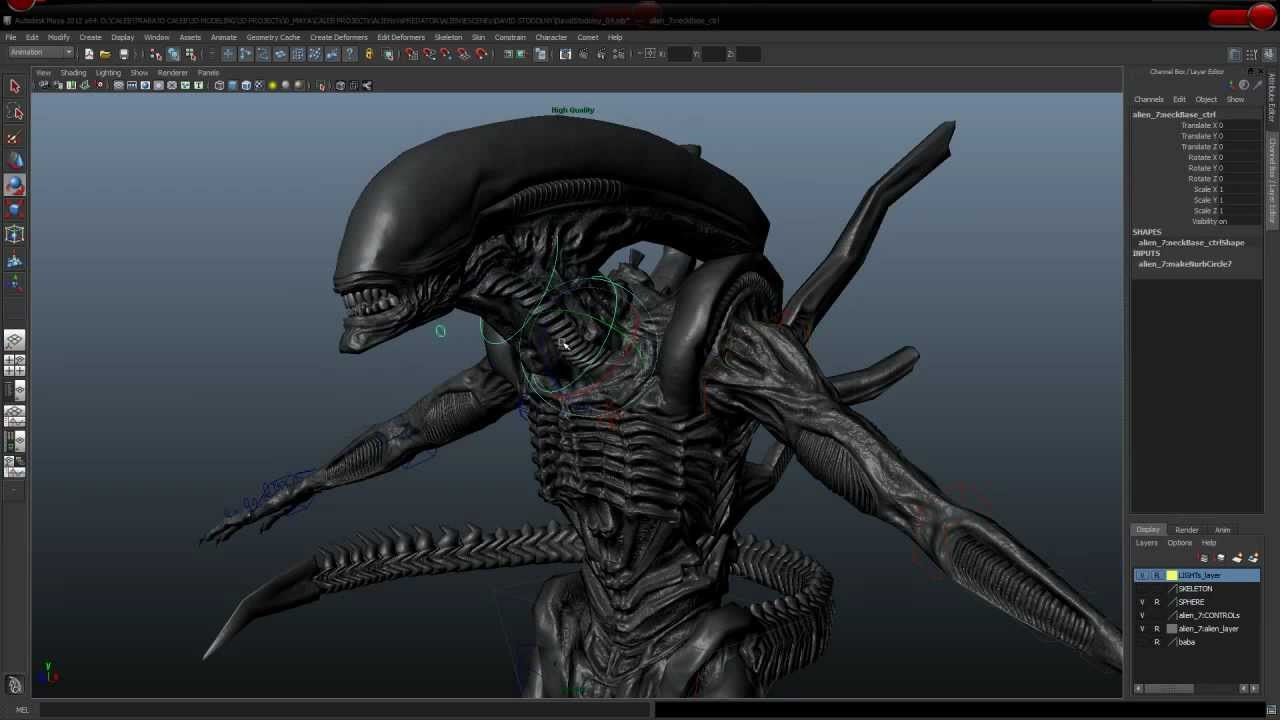This screenshot has width=1280, height=720.
Task: Open the Create Deformers menu
Action: coord(339,37)
